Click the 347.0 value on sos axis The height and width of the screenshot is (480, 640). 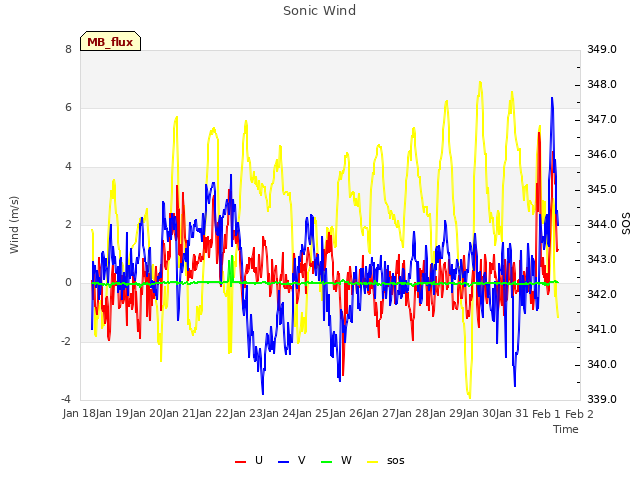[602, 120]
